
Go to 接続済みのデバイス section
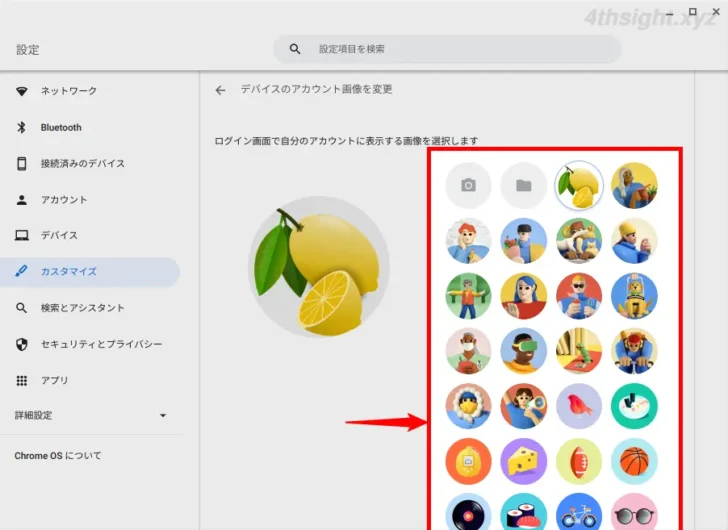point(91,163)
